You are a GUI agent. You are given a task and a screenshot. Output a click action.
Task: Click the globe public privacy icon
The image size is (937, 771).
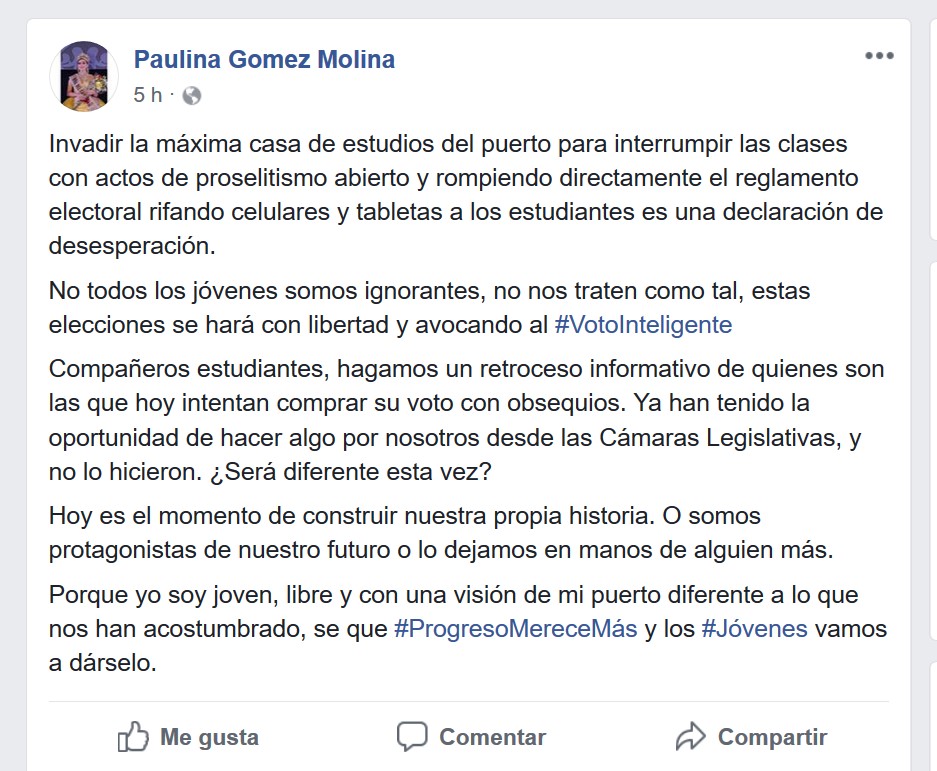click(191, 96)
